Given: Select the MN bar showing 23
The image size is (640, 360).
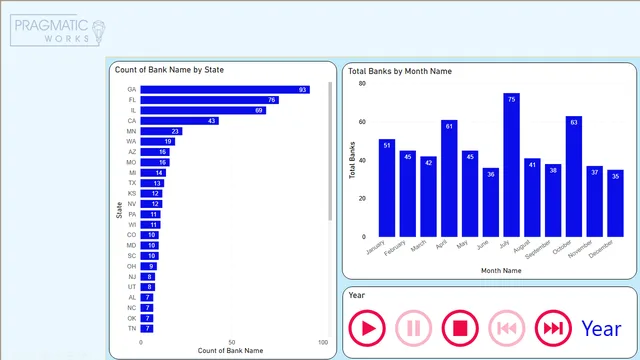Looking at the screenshot, I should [161, 131].
